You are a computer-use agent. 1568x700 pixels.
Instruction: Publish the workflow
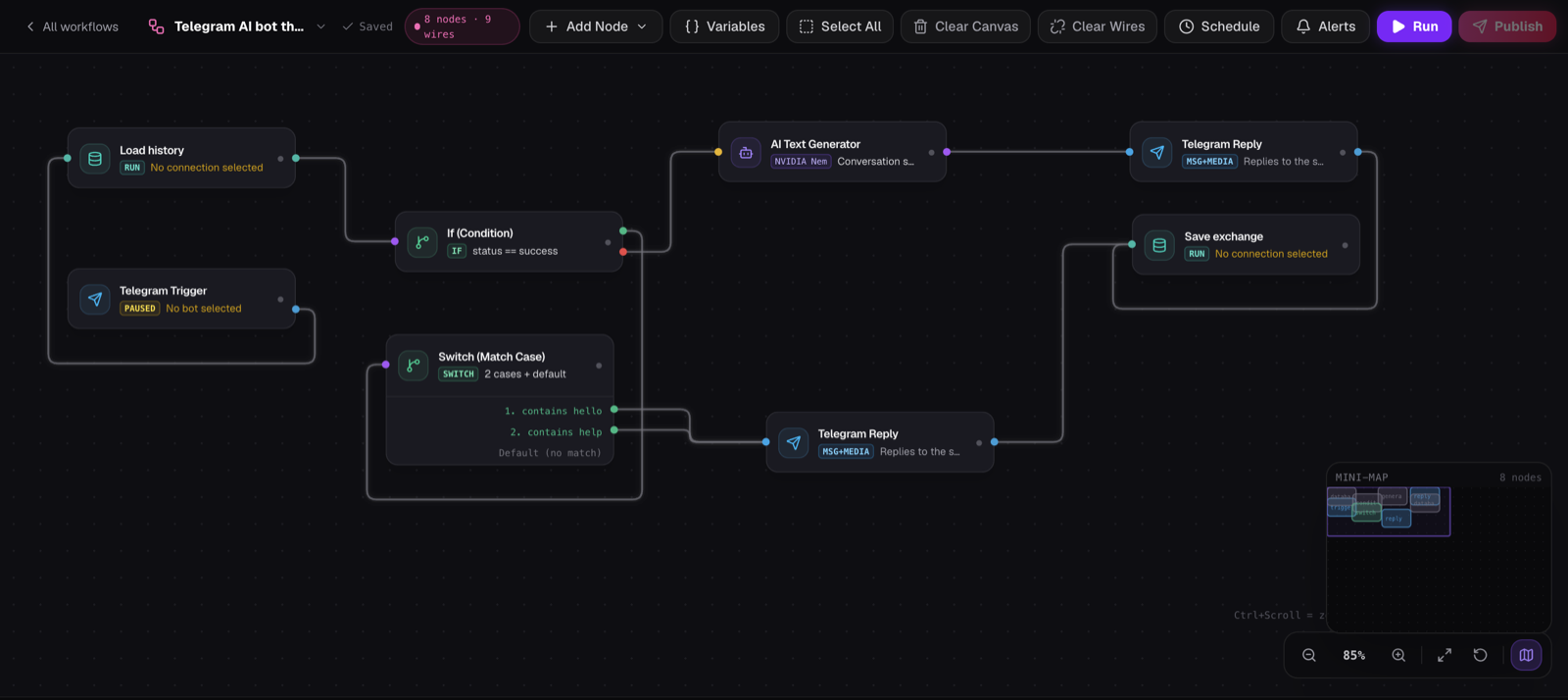[x=1507, y=26]
